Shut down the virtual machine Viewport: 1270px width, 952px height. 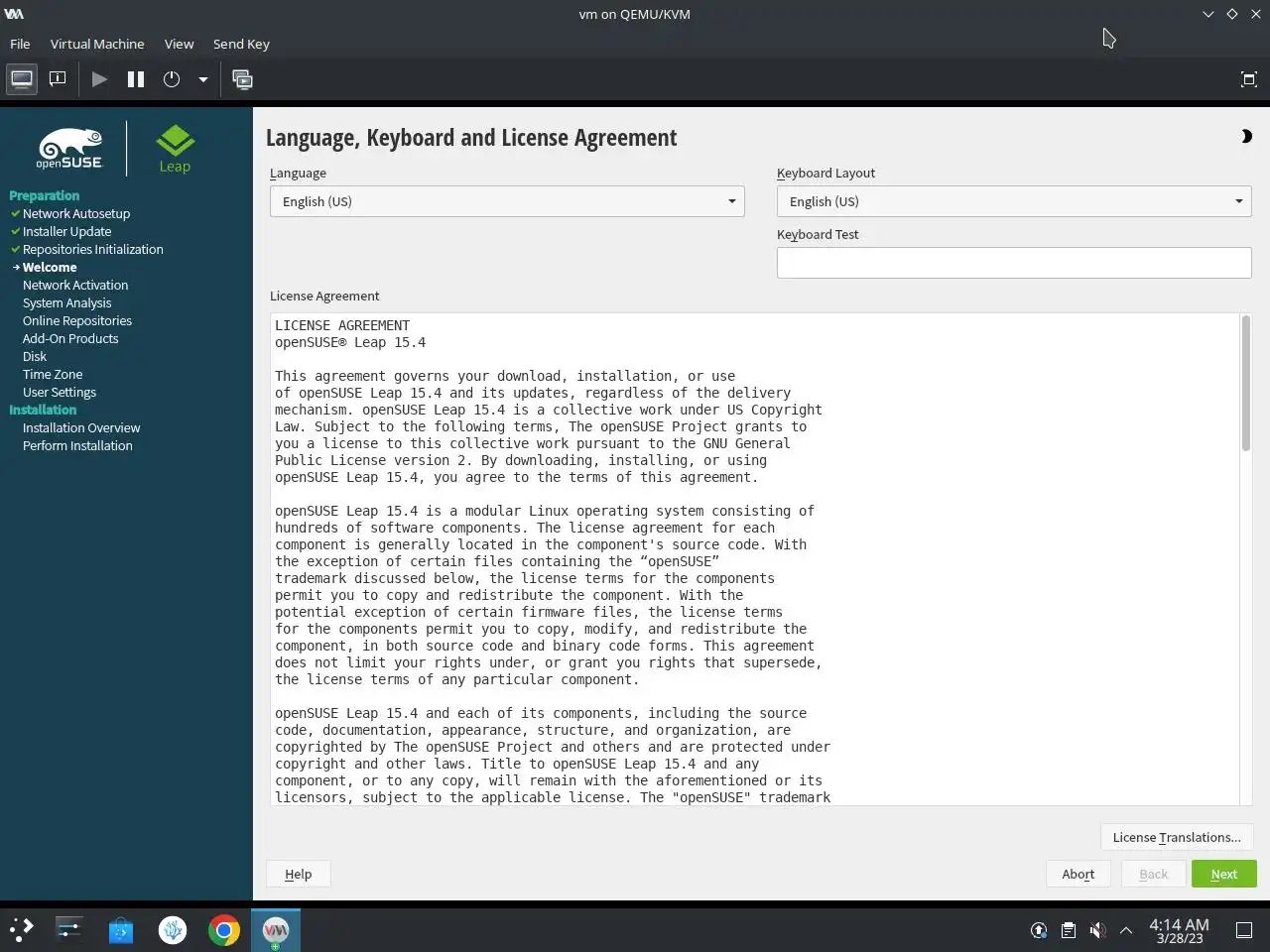(x=172, y=79)
